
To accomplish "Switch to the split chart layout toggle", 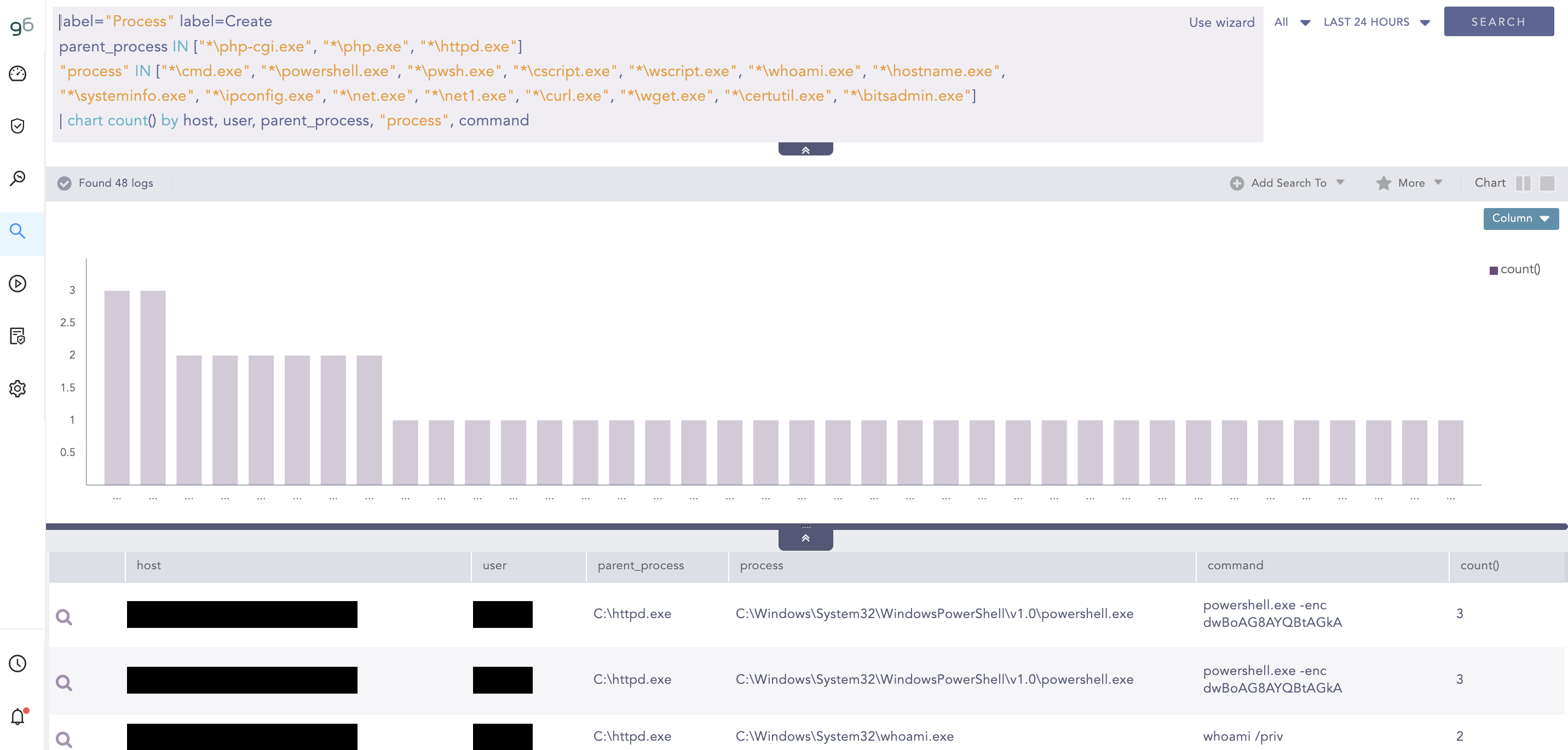I will pos(1523,184).
